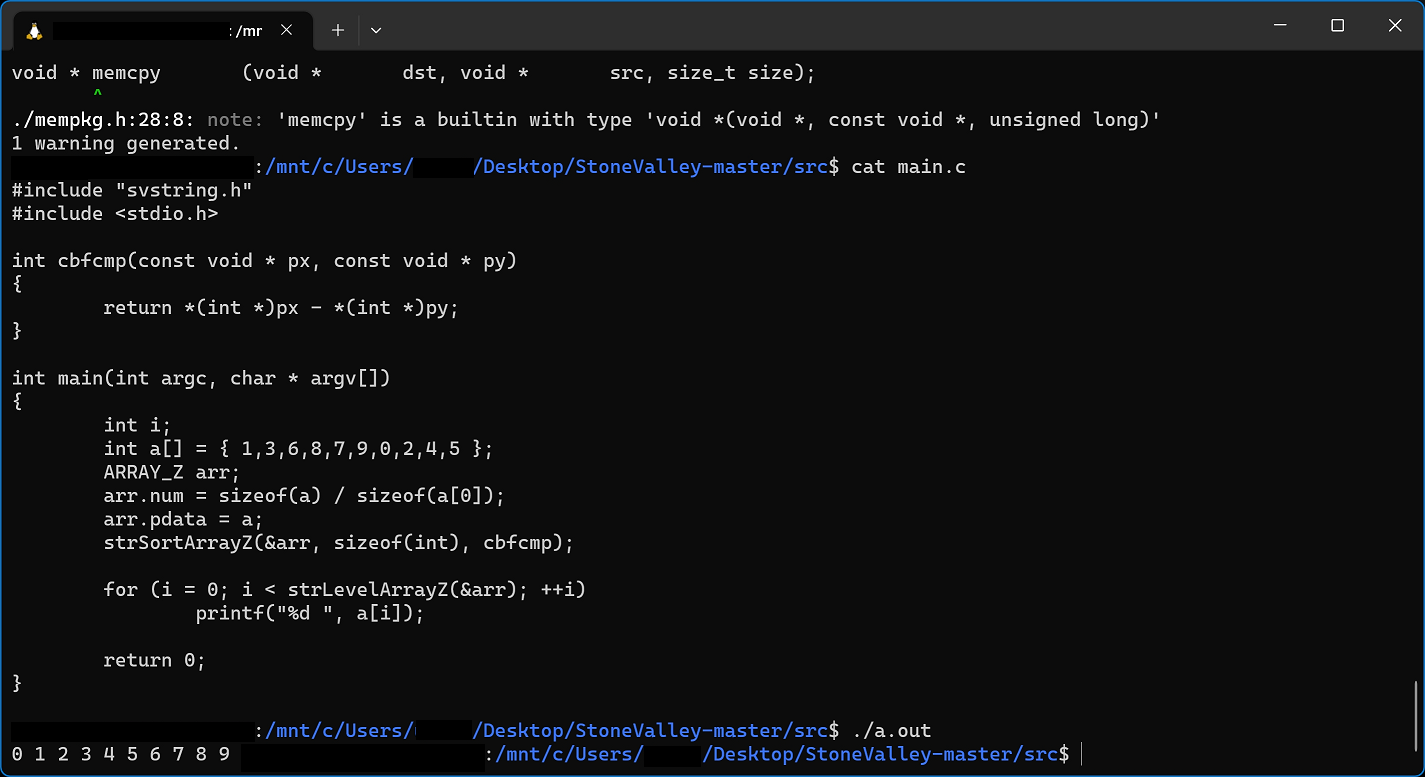Click the '1 warning generated.' message
The height and width of the screenshot is (777, 1425).
[x=120, y=143]
